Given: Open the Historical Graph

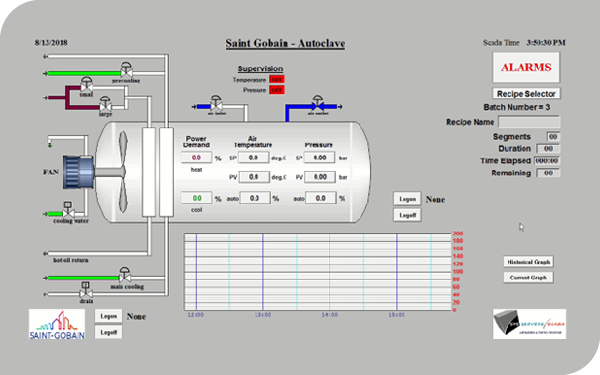Looking at the screenshot, I should (x=528, y=262).
